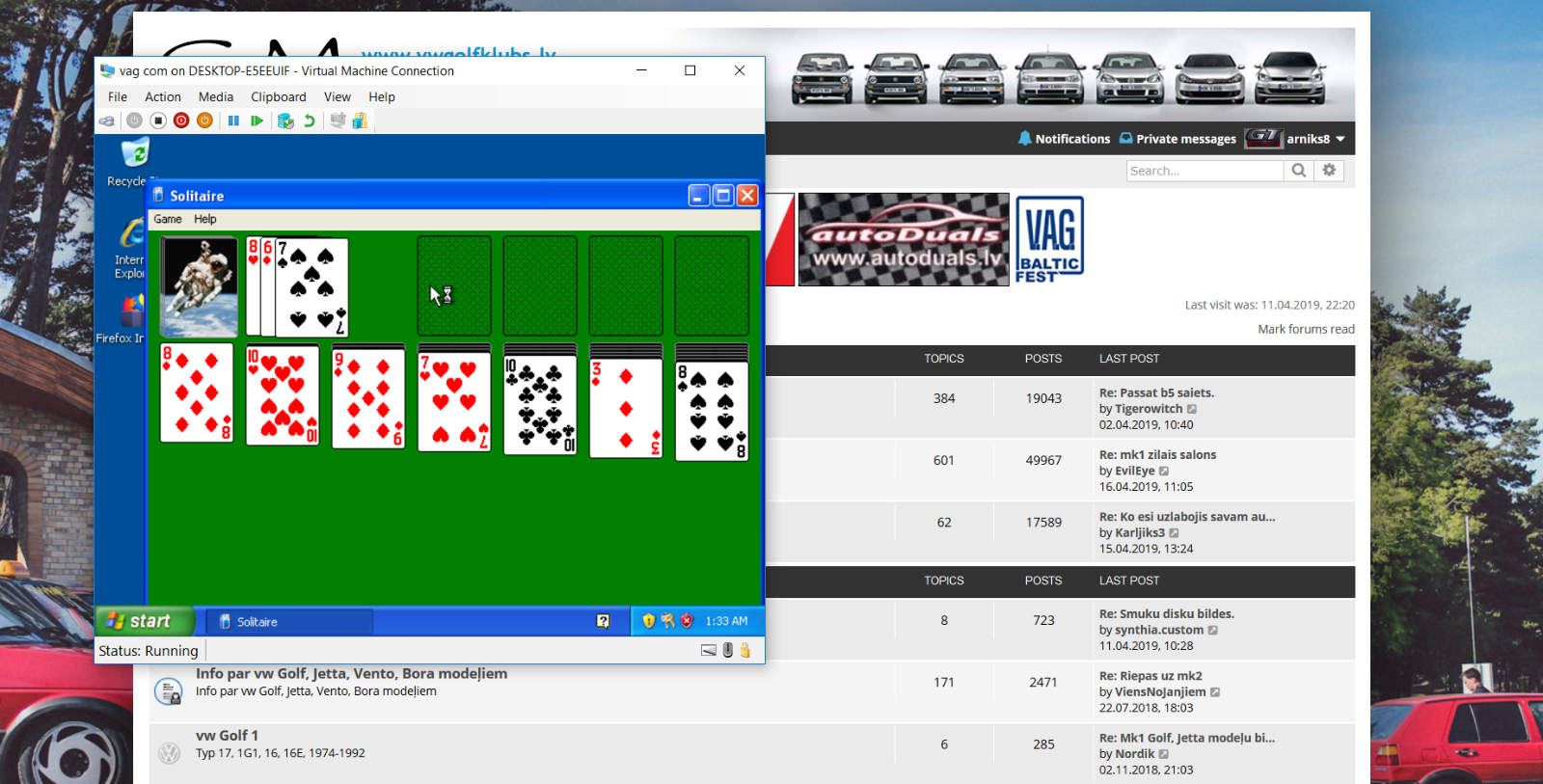This screenshot has height=784, width=1543.
Task: Click the Enhanced Session toolbar icon
Action: click(x=338, y=121)
